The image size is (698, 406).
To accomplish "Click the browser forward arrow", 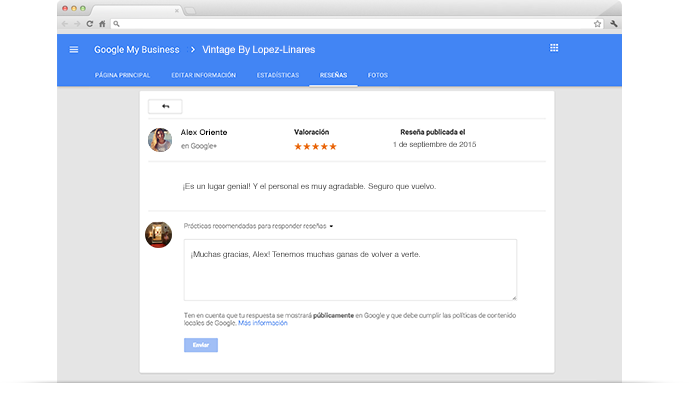I will 77,24.
